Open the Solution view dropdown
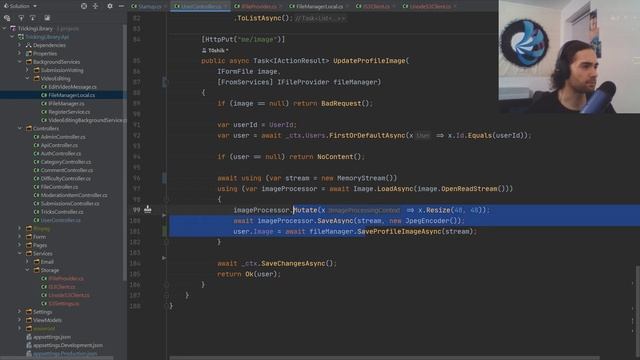The height and width of the screenshot is (360, 640). (20, 6)
